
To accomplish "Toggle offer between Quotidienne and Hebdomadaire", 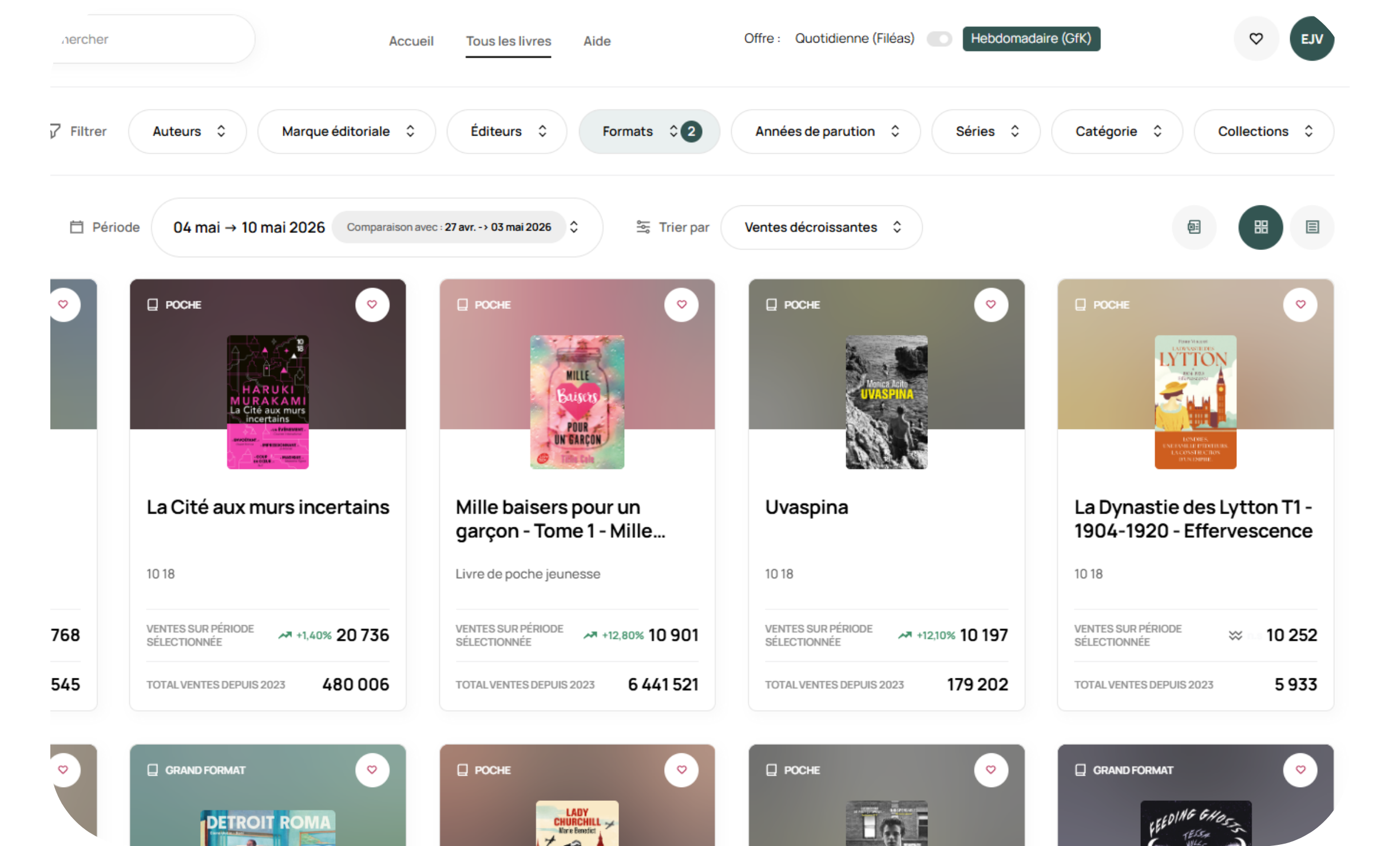I will coord(939,39).
